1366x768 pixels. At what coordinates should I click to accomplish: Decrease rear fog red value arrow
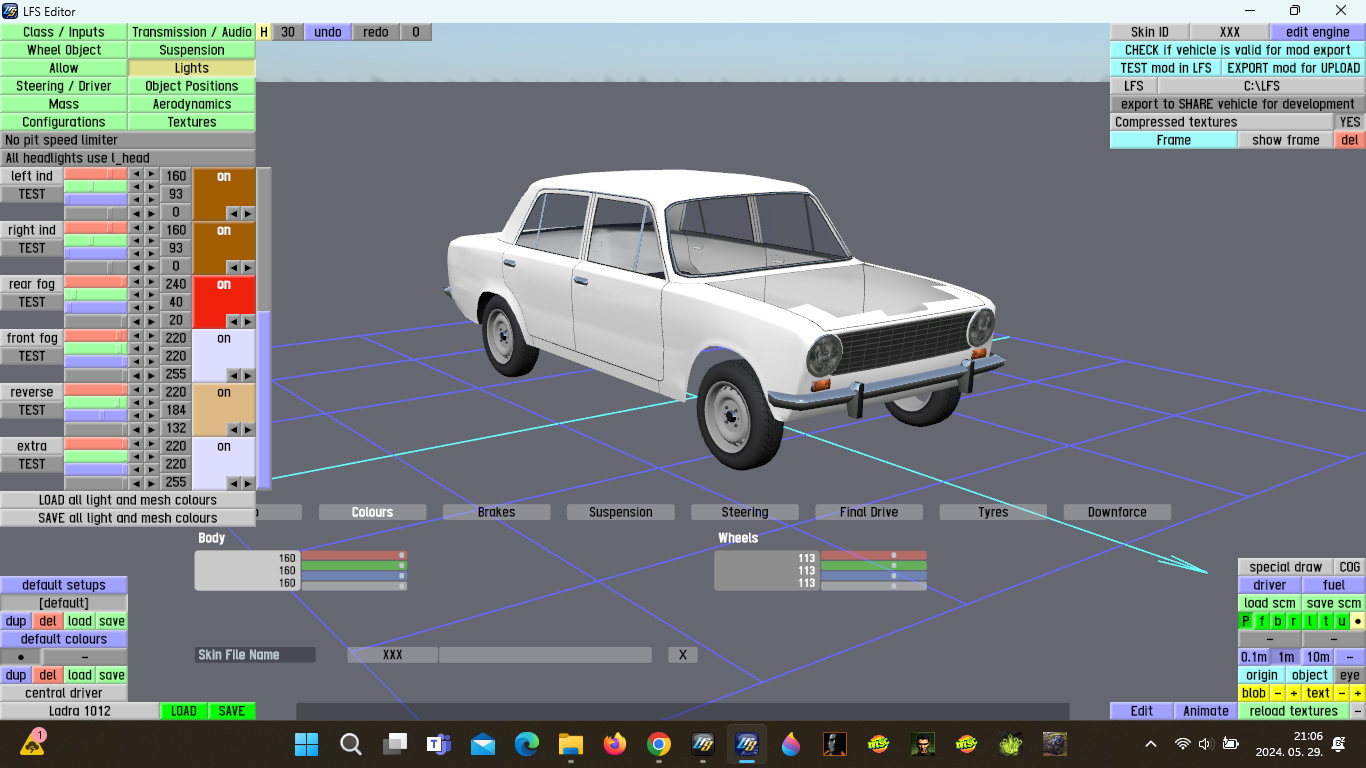point(136,282)
